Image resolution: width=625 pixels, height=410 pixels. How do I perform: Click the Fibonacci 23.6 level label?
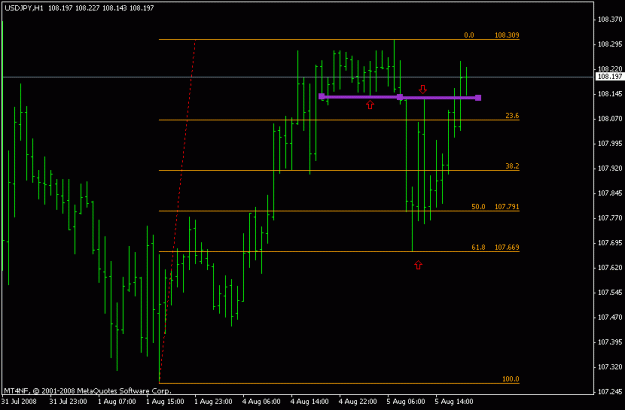(x=512, y=116)
